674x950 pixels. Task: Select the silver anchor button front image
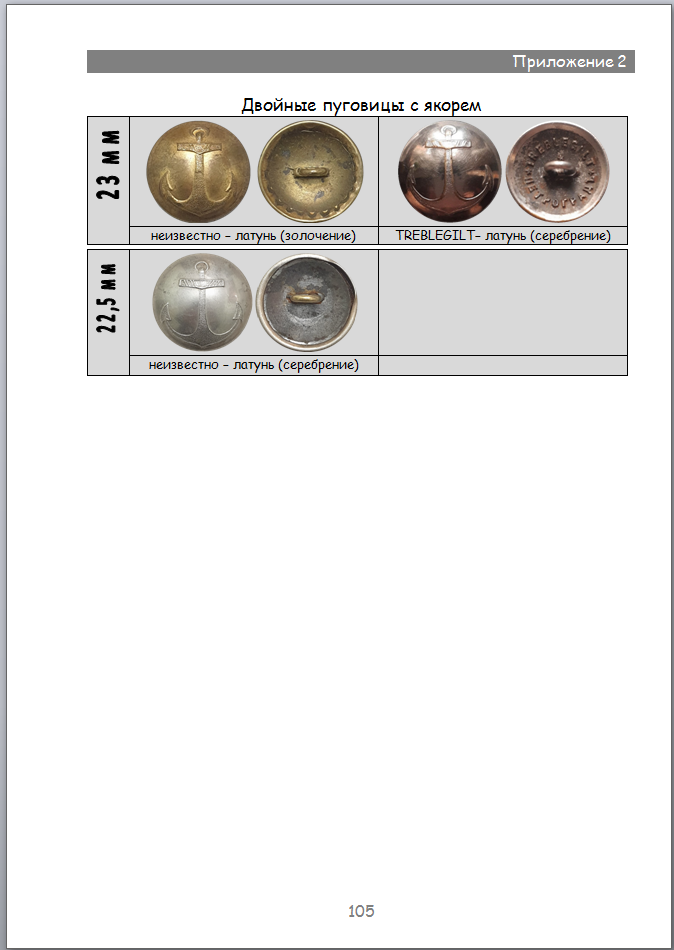202,302
